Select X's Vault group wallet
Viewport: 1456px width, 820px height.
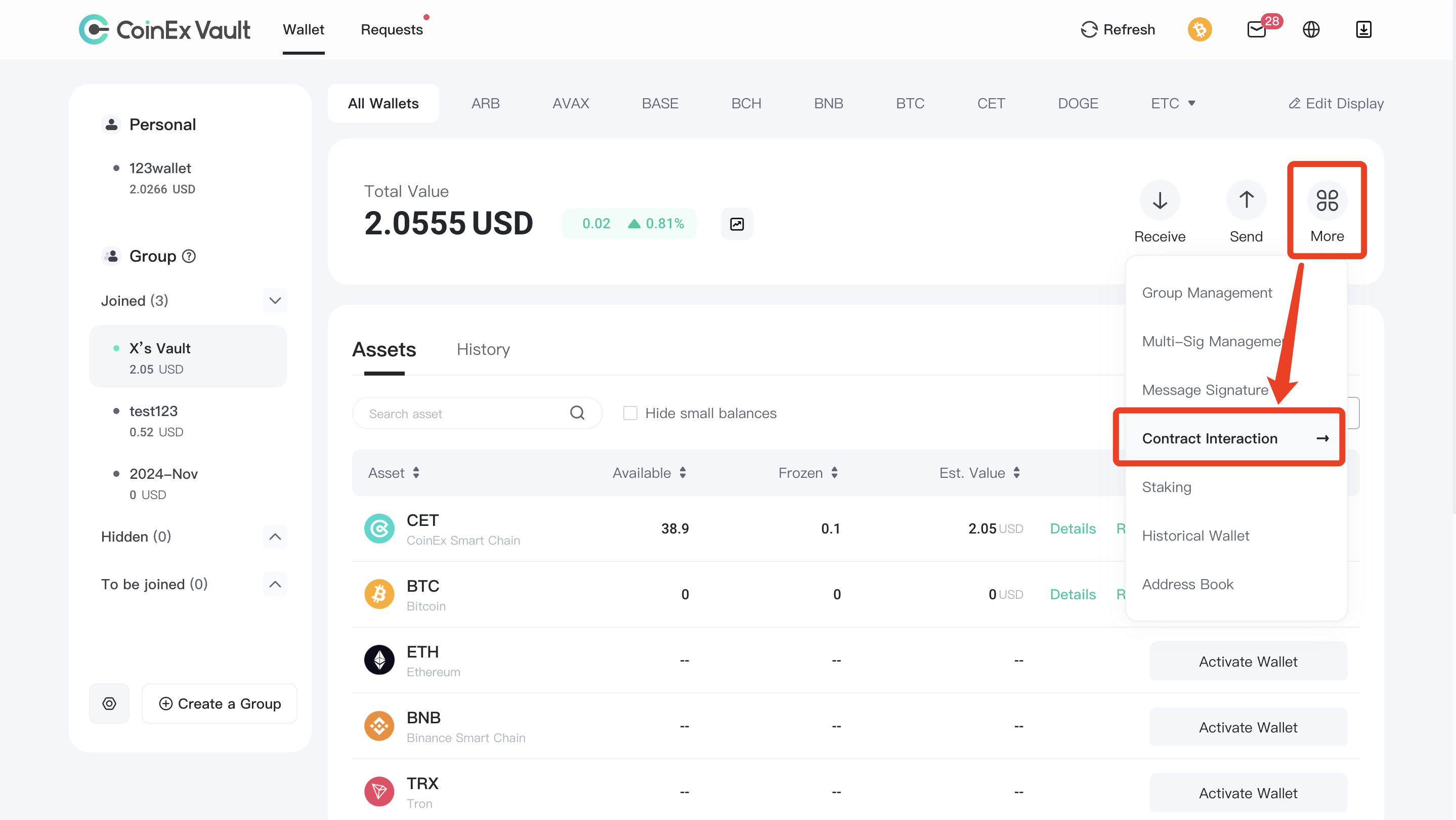(x=188, y=357)
